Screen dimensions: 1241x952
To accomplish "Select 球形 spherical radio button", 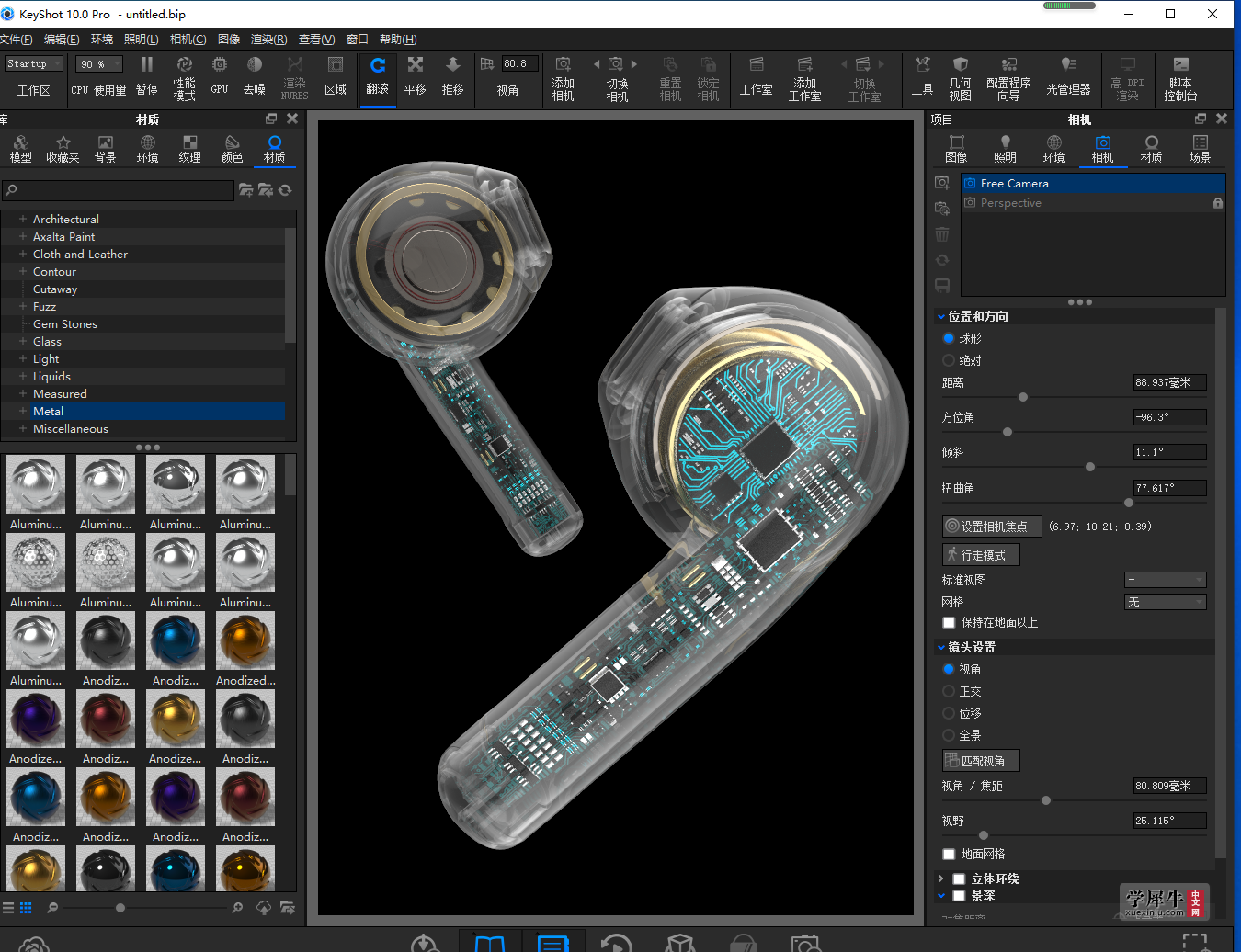I will pos(949,338).
